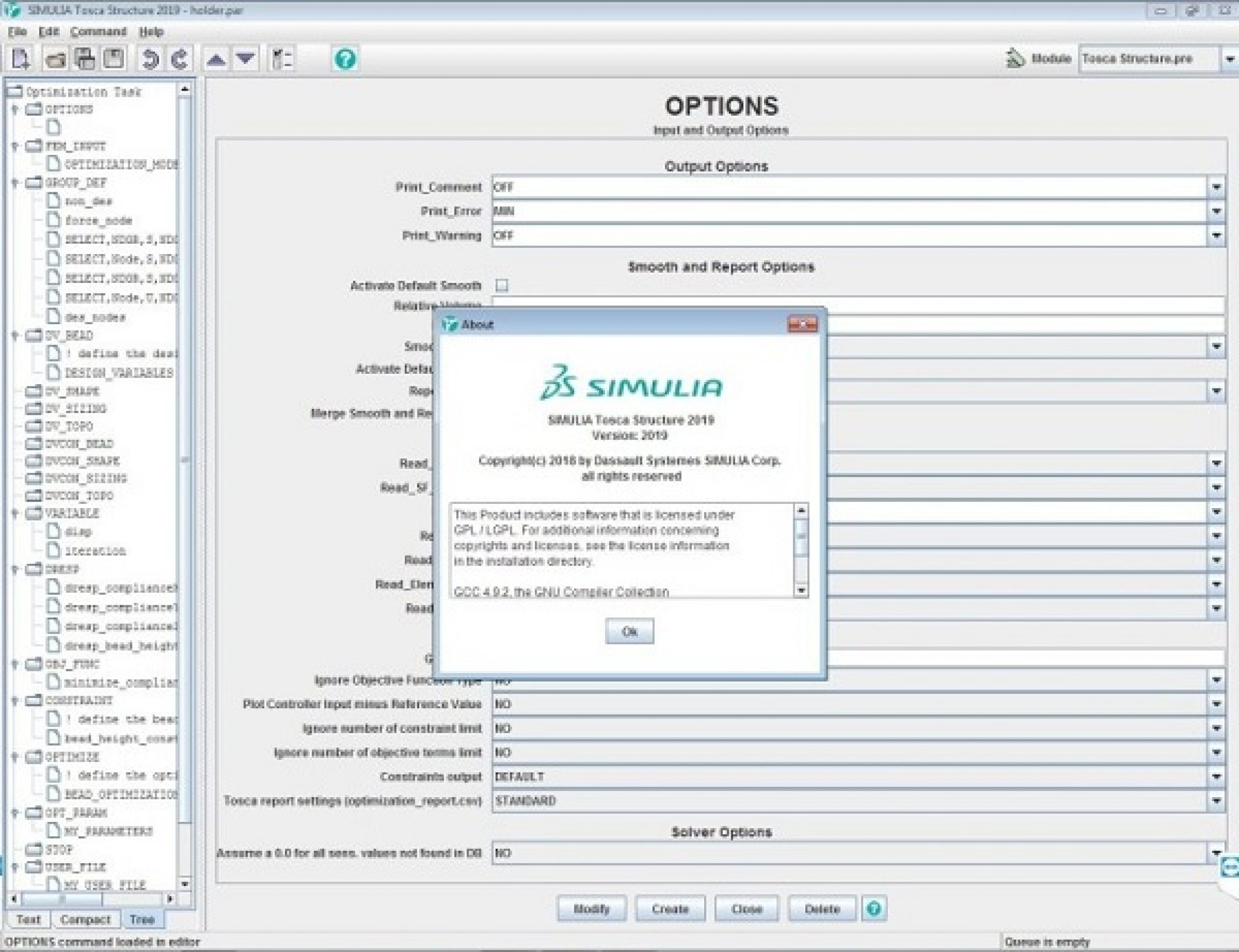Collapse the GROUP_DEF tree node
The width and height of the screenshot is (1239, 952).
[15, 183]
